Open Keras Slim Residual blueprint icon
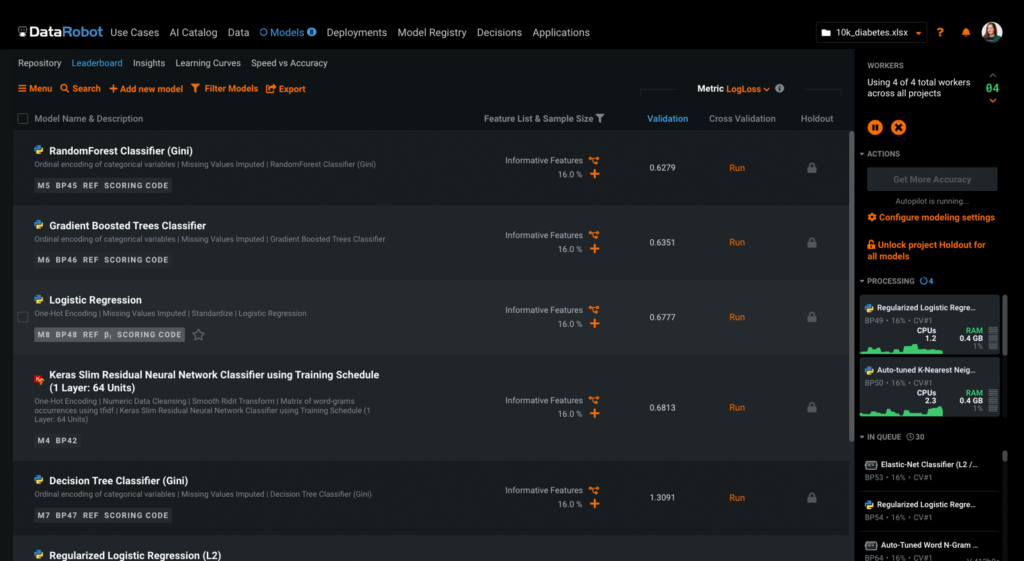Screen dimensions: 1024x561 coord(594,400)
